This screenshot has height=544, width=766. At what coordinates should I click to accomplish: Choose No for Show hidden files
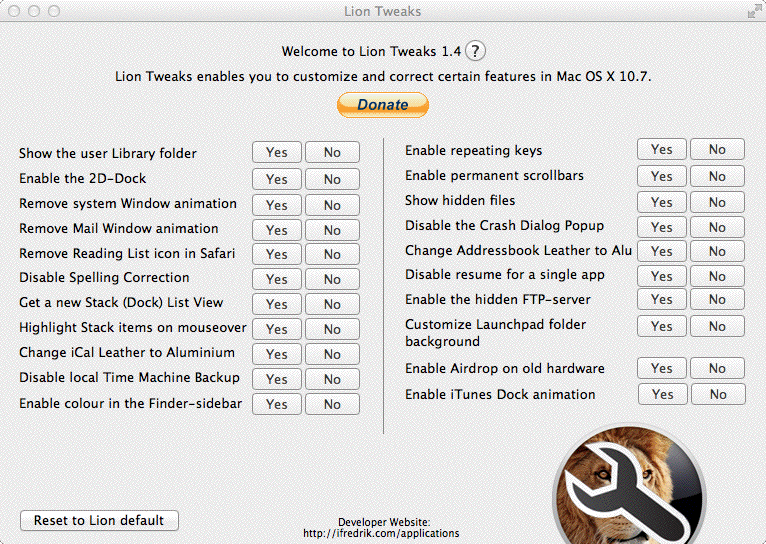(717, 202)
